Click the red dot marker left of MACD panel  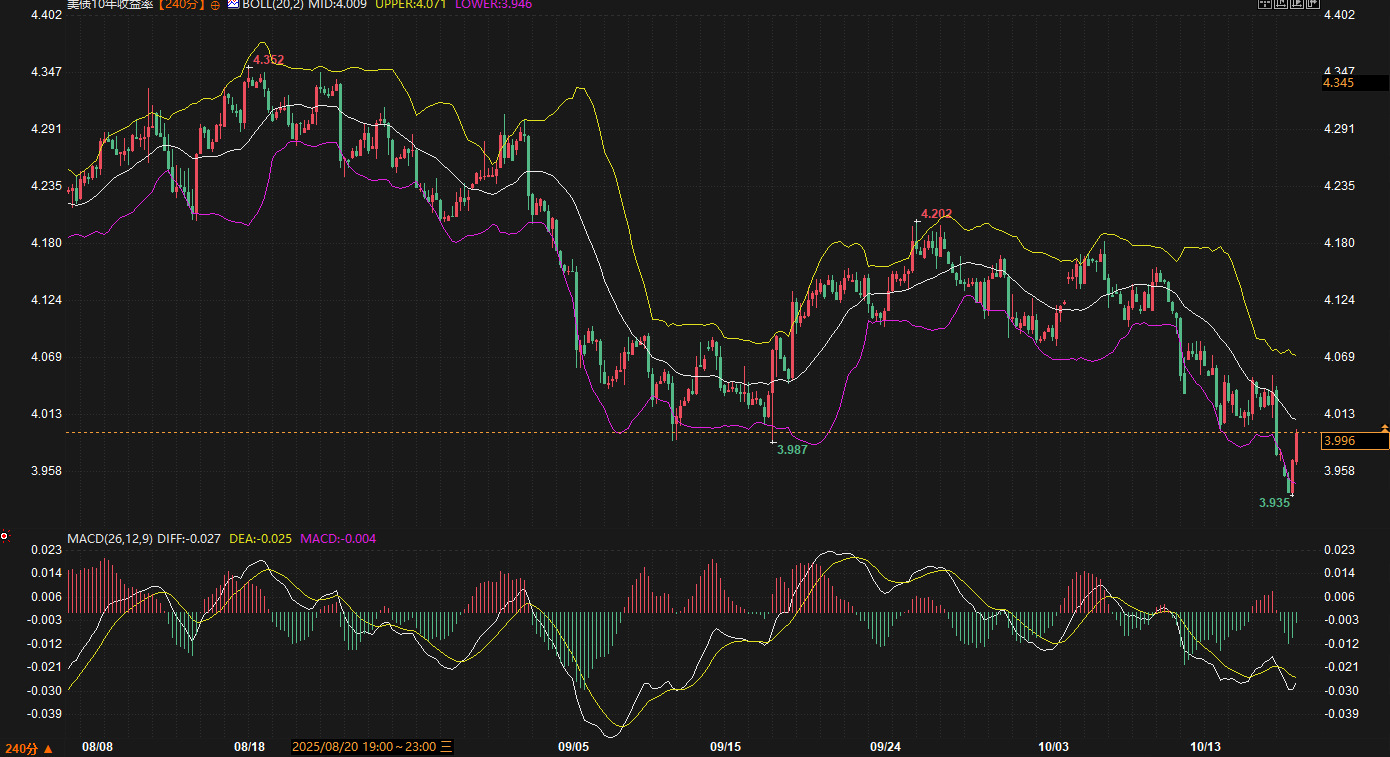[x=4, y=537]
